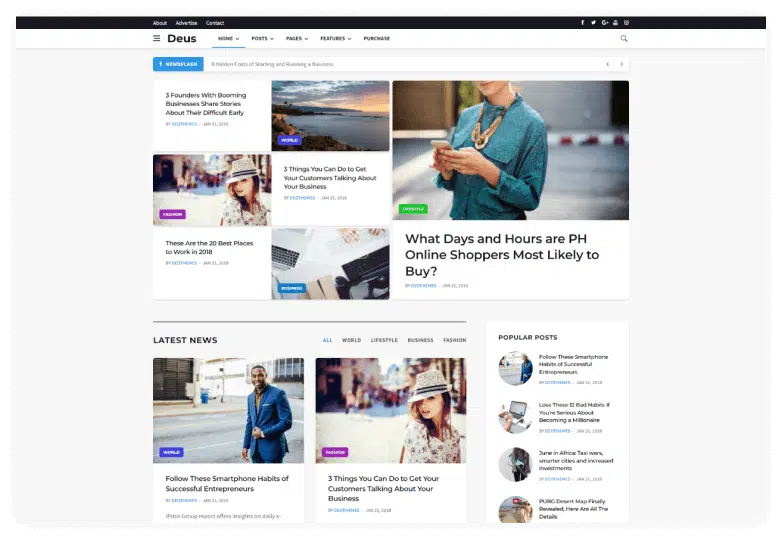Open the man in blue suit image
782x539 pixels.
pos(228,410)
